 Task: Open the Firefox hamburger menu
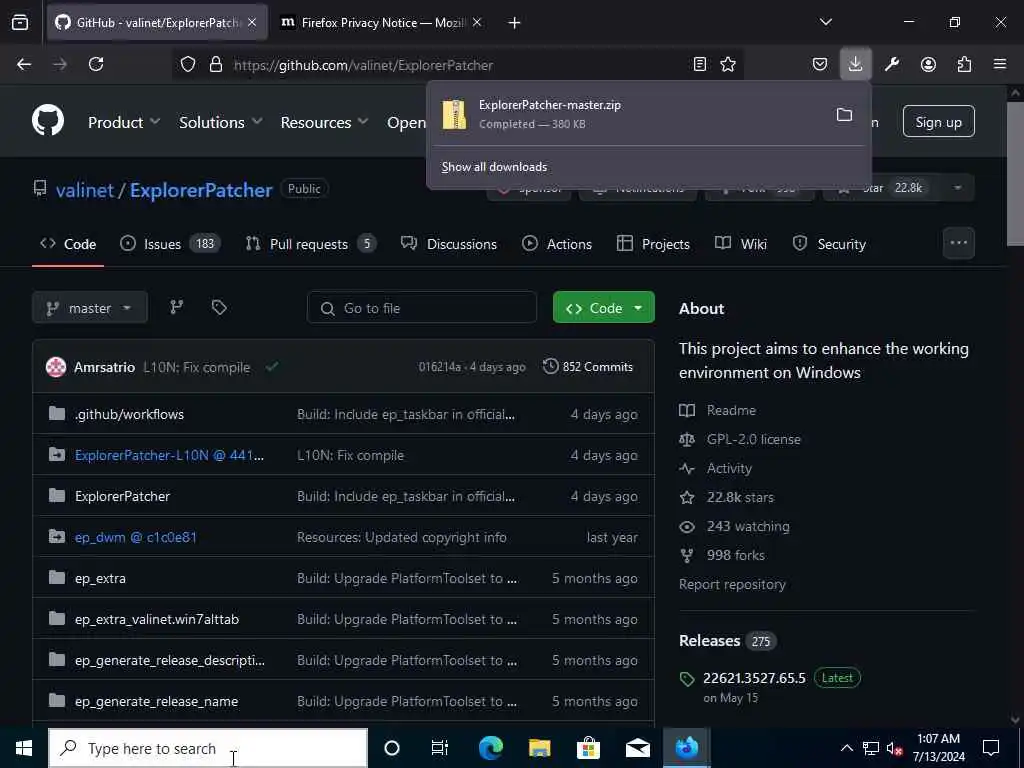(1000, 64)
